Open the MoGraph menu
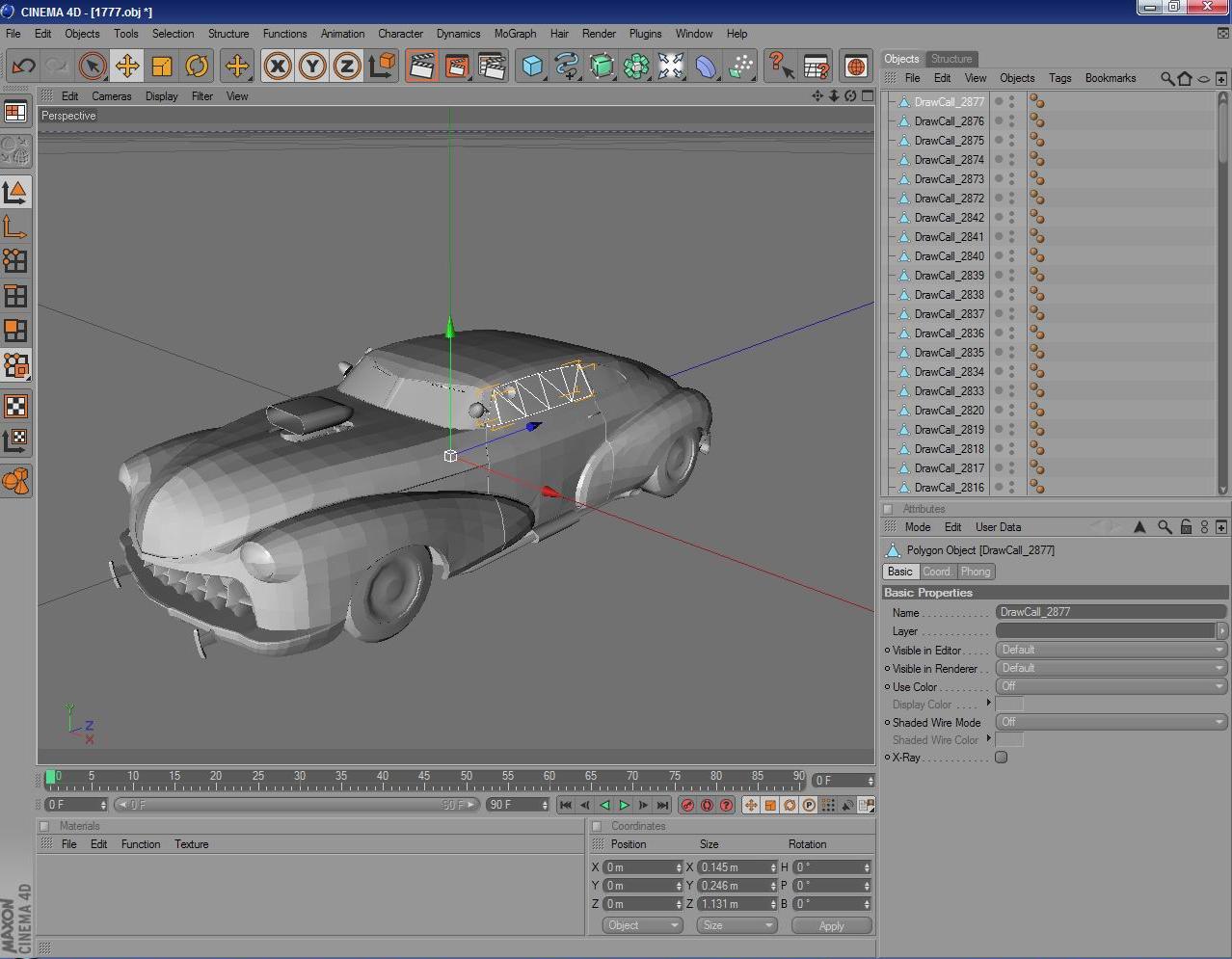1232x959 pixels. pos(515,34)
